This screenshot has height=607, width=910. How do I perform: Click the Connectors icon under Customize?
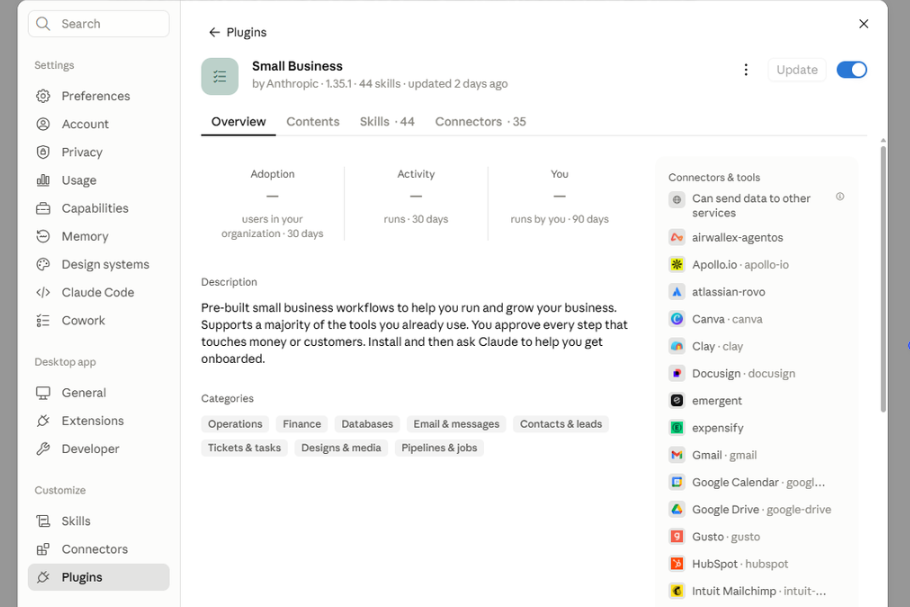43,549
